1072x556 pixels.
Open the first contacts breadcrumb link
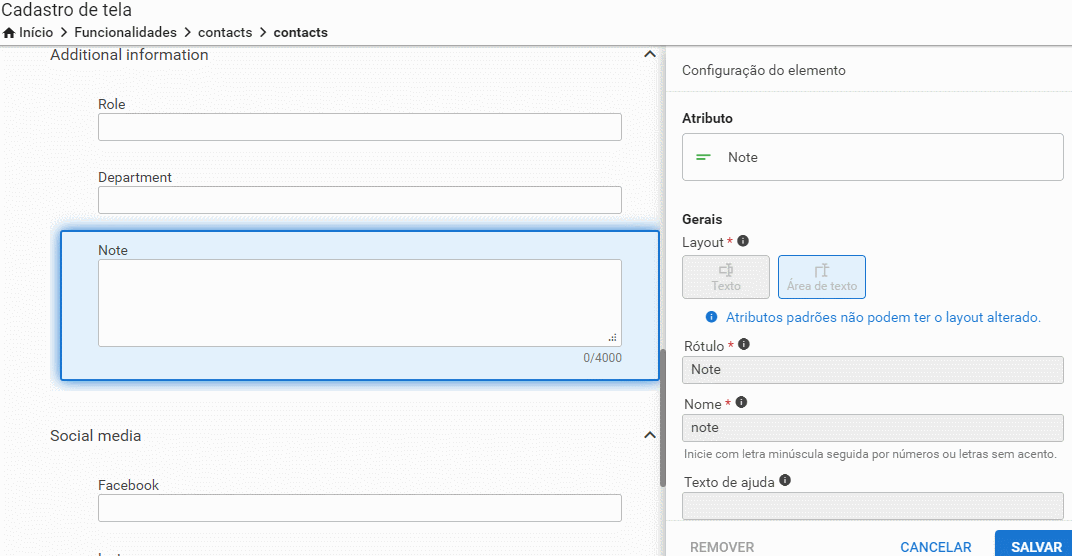click(x=225, y=32)
